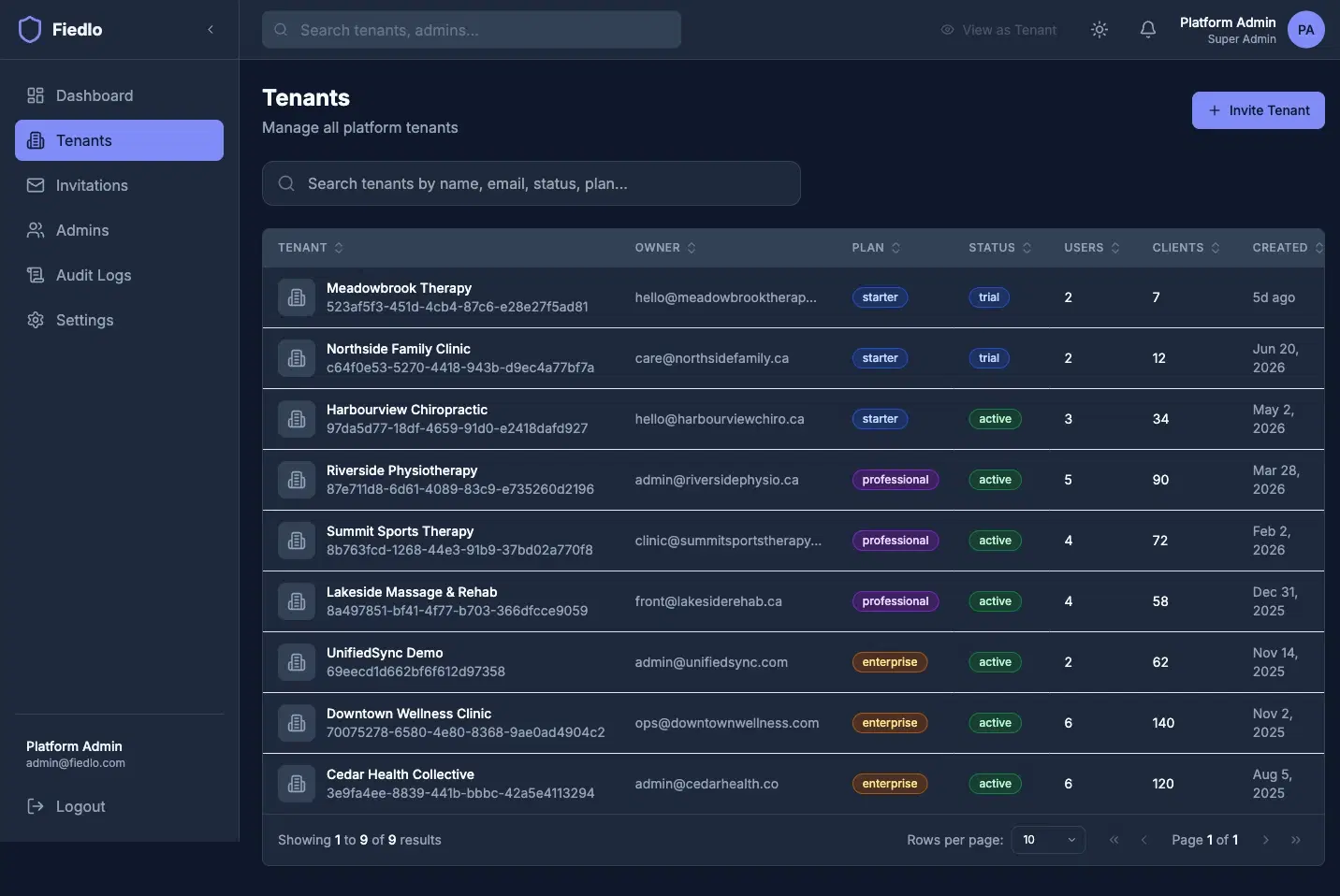Click the 140 clients value
Image resolution: width=1340 pixels, height=896 pixels.
1163,723
